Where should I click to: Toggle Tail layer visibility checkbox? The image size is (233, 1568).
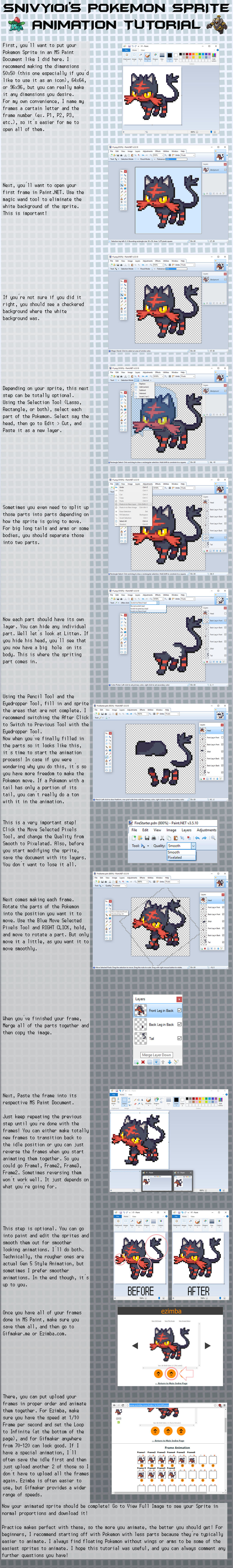(180, 1038)
